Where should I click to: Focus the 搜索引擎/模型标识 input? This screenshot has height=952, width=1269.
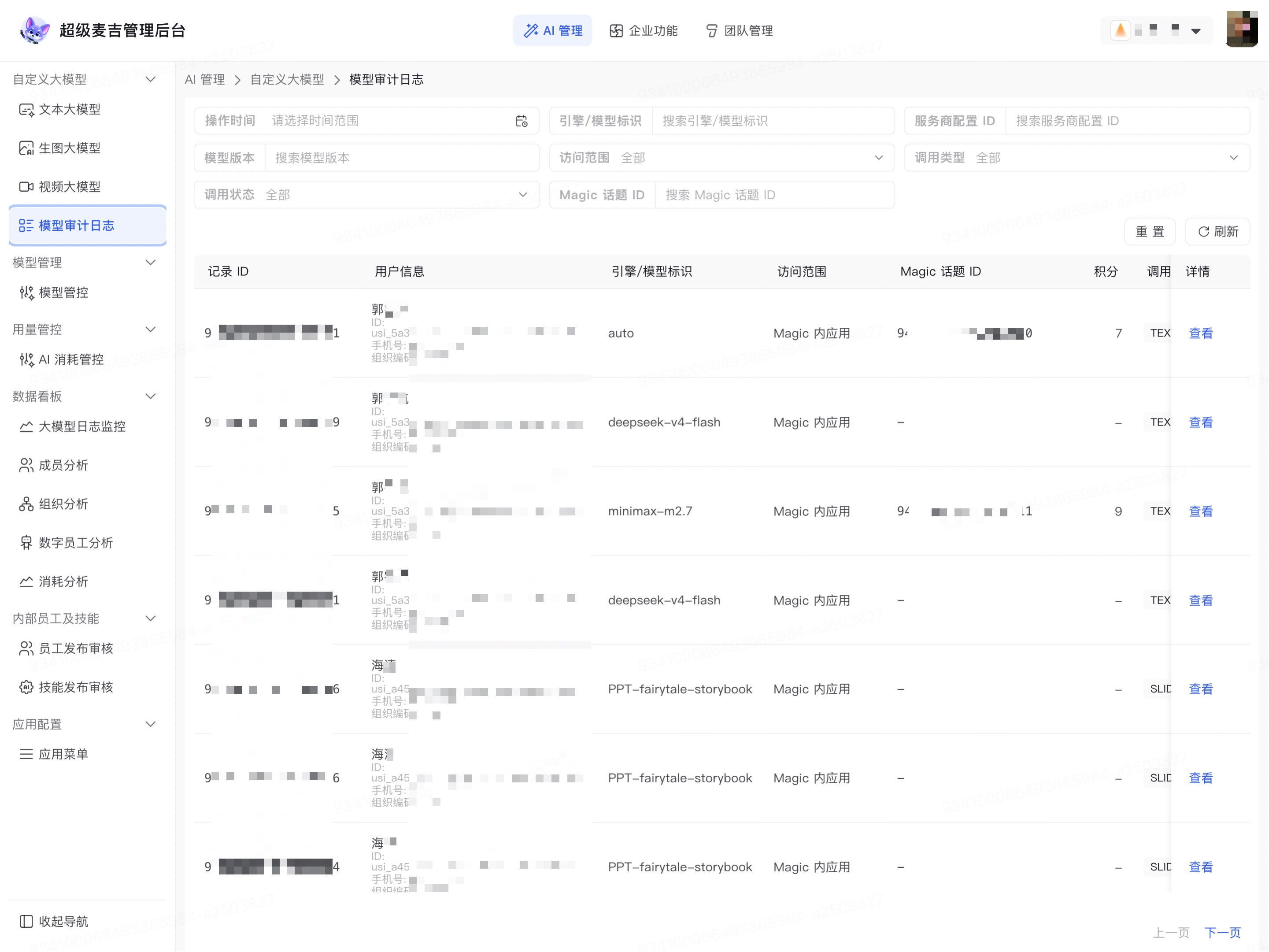coord(773,121)
